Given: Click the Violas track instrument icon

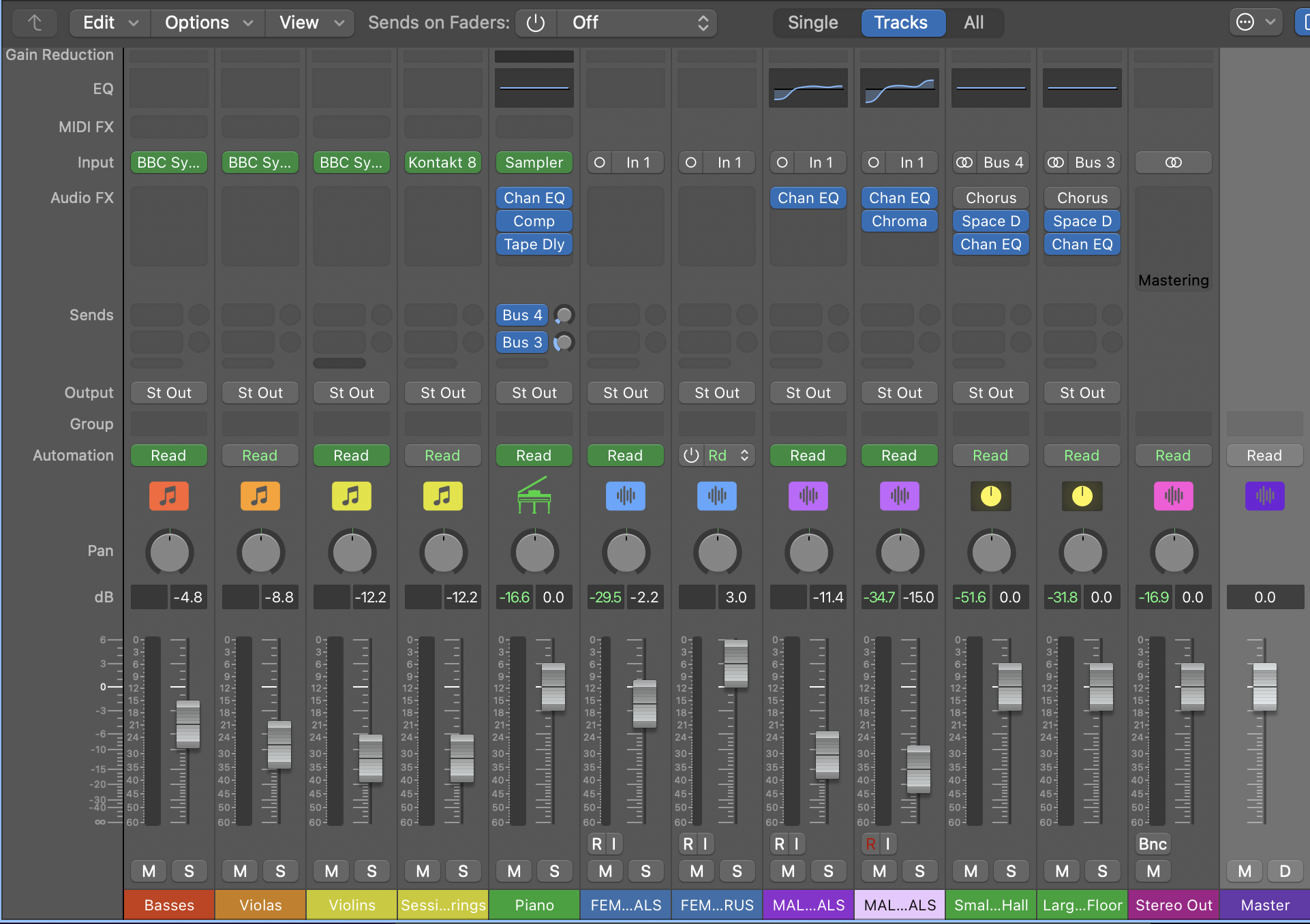Looking at the screenshot, I should tap(260, 495).
